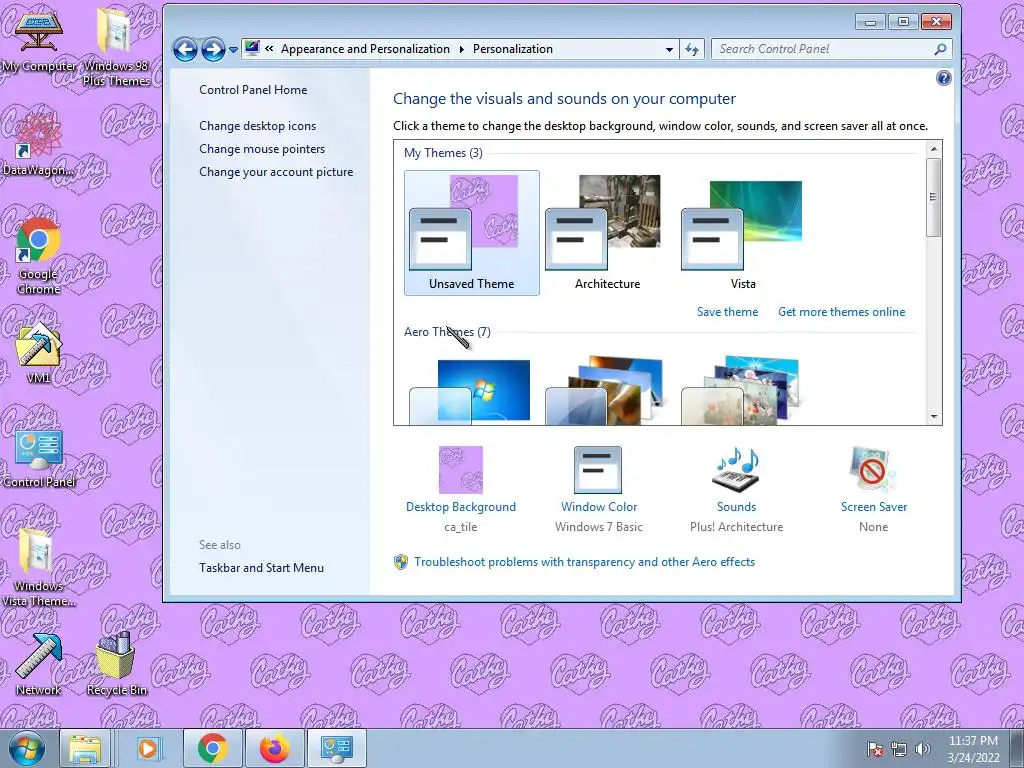Select the second Aero theme with orange image
Screen dimensions: 1024x768
607,391
